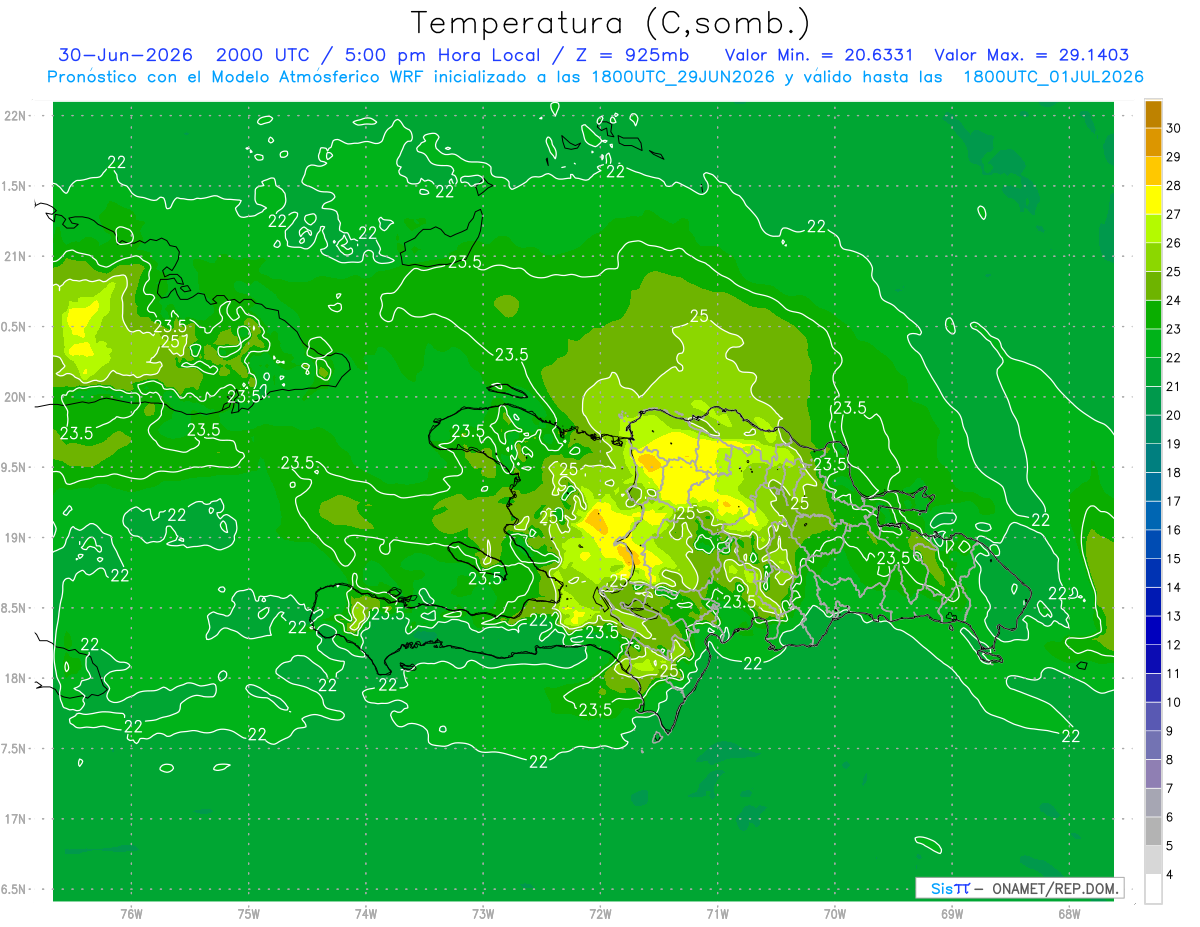Click color scale value "6"

click(1171, 817)
